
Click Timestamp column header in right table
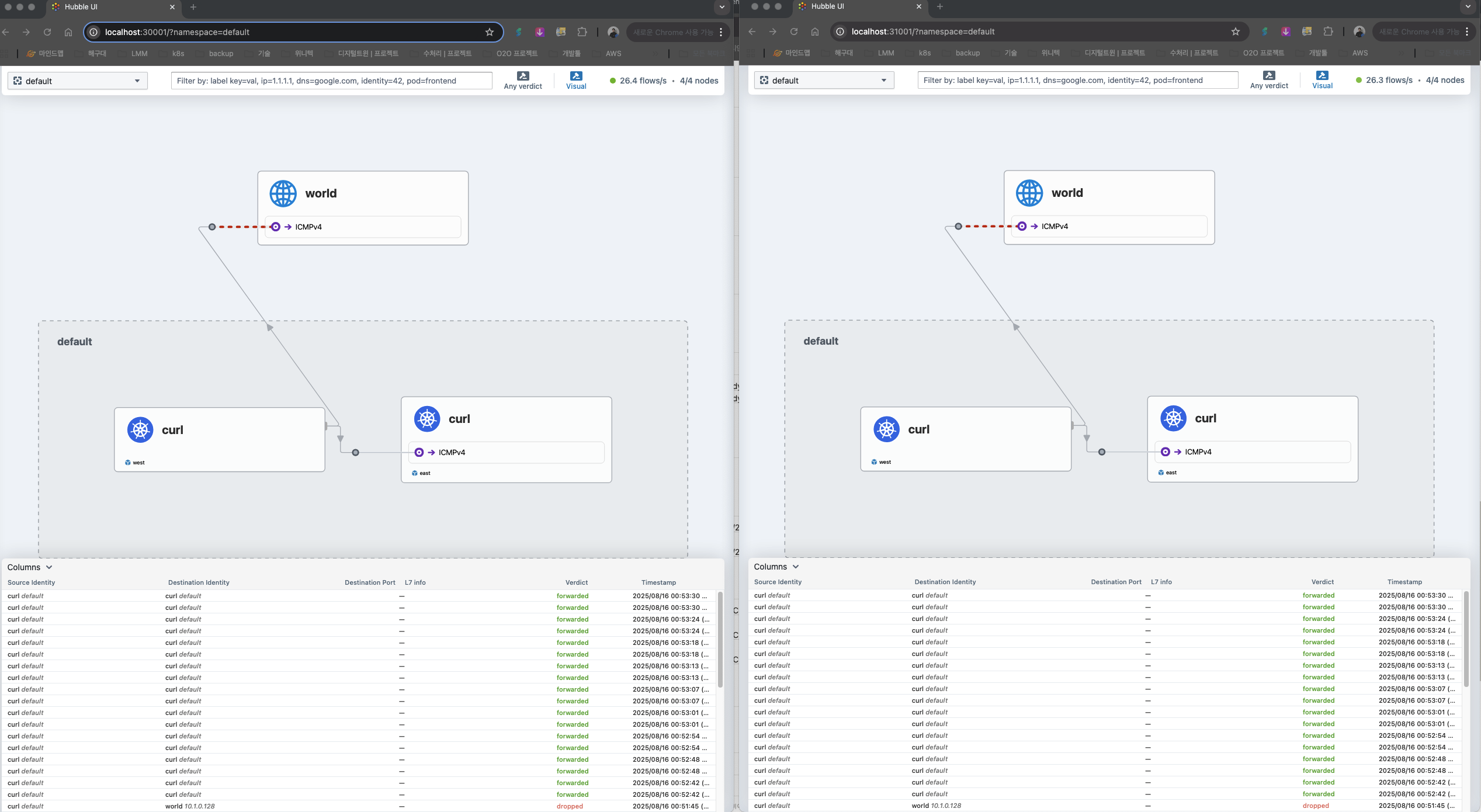point(1404,582)
